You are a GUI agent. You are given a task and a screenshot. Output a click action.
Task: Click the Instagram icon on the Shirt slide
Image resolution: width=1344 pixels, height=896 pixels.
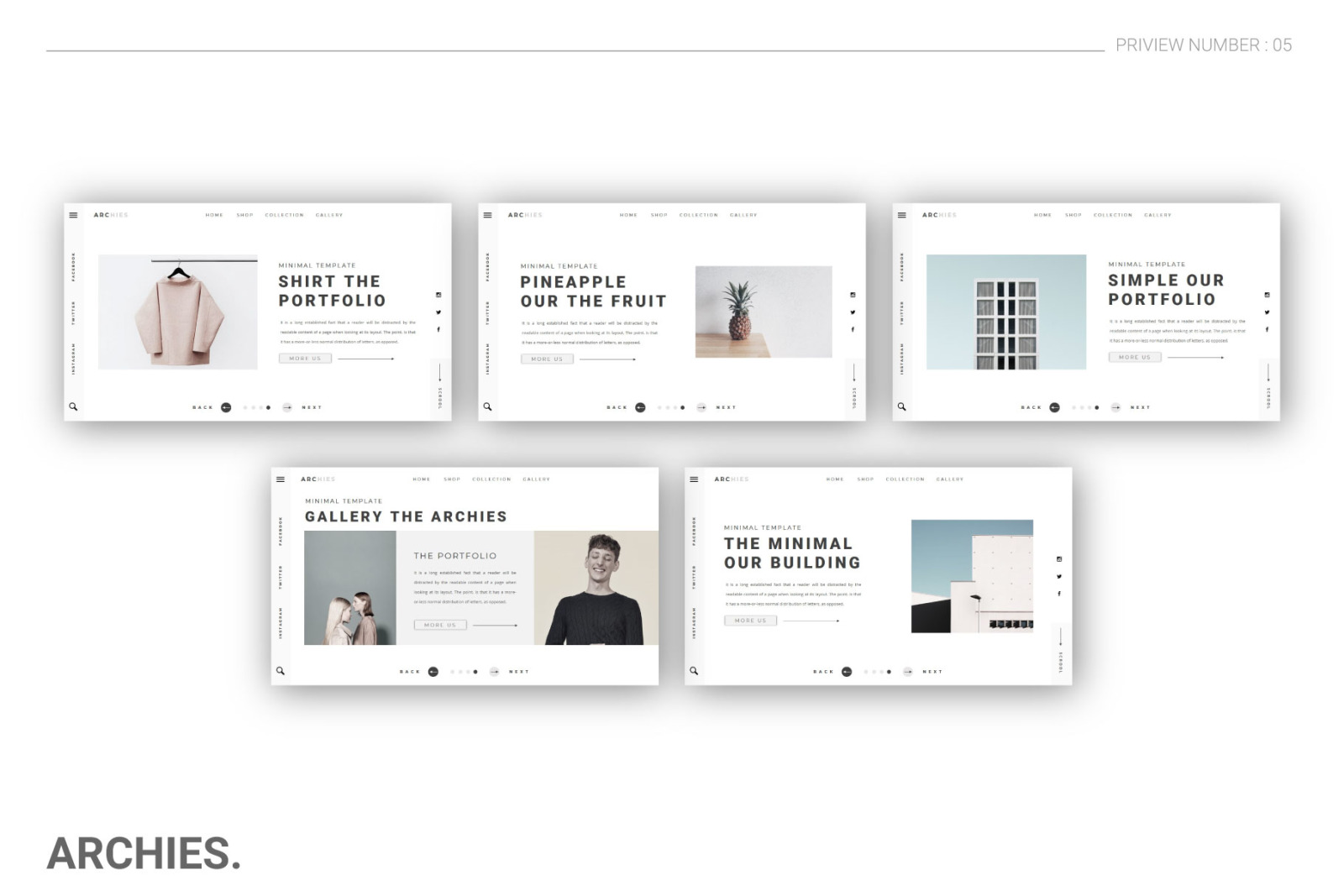click(x=438, y=295)
